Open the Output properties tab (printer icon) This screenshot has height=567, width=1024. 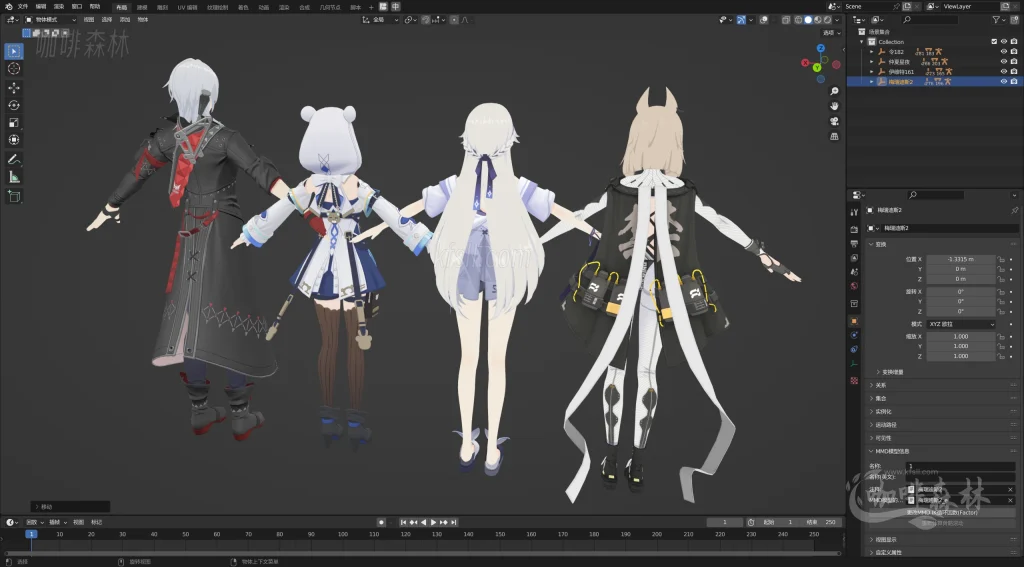tap(854, 244)
